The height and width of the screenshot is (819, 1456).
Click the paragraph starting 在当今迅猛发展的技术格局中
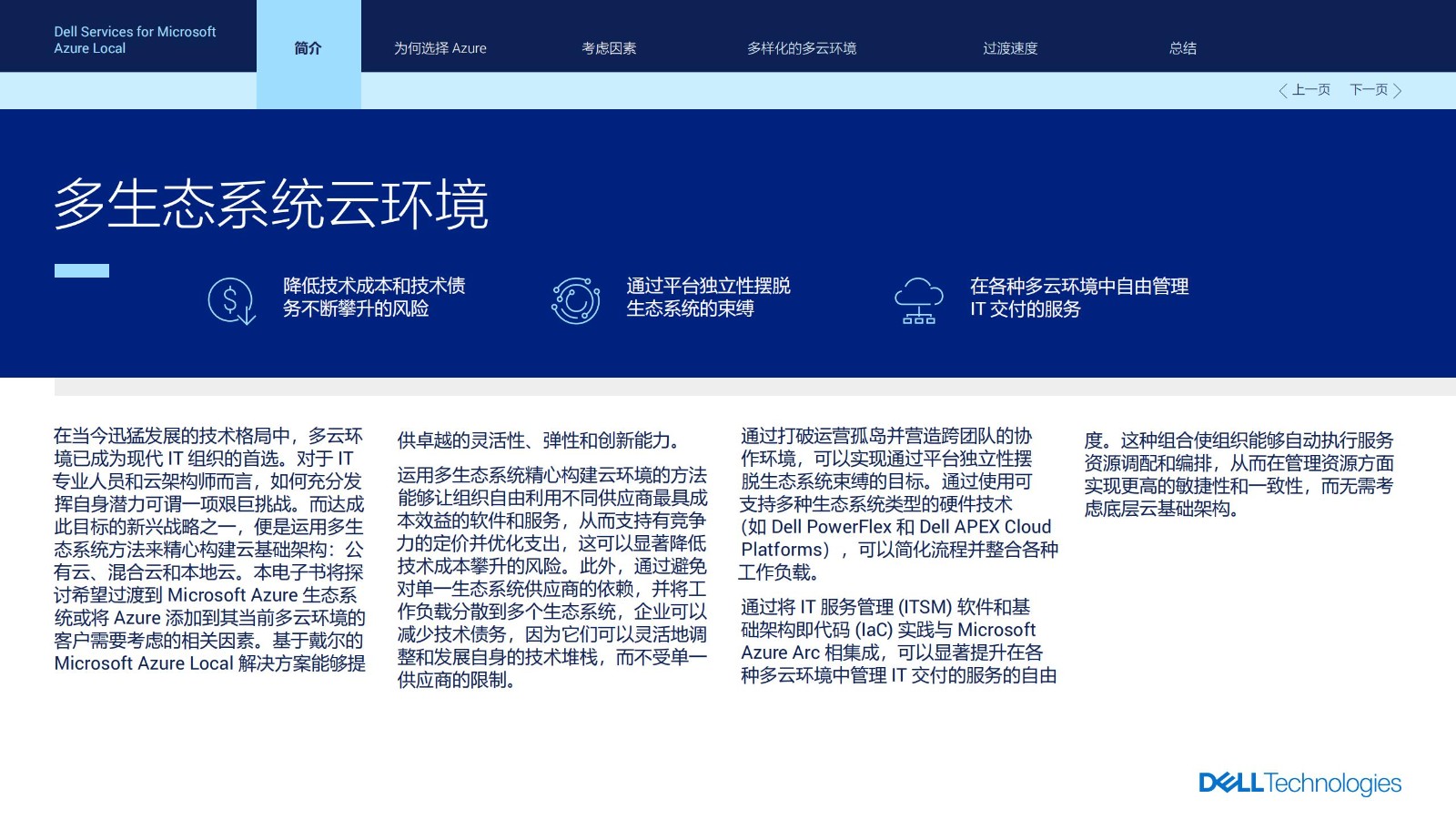click(209, 550)
